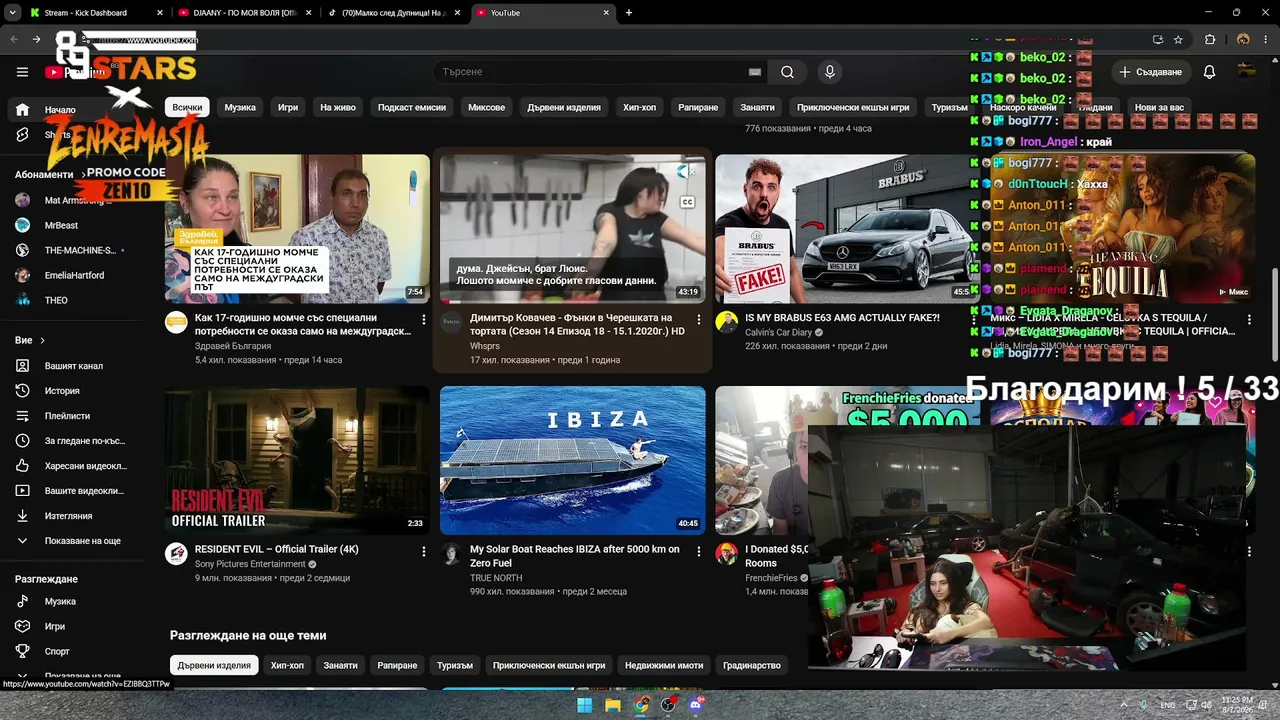This screenshot has height=720, width=1280.
Task: Open the Windows Start menu
Action: [585, 705]
